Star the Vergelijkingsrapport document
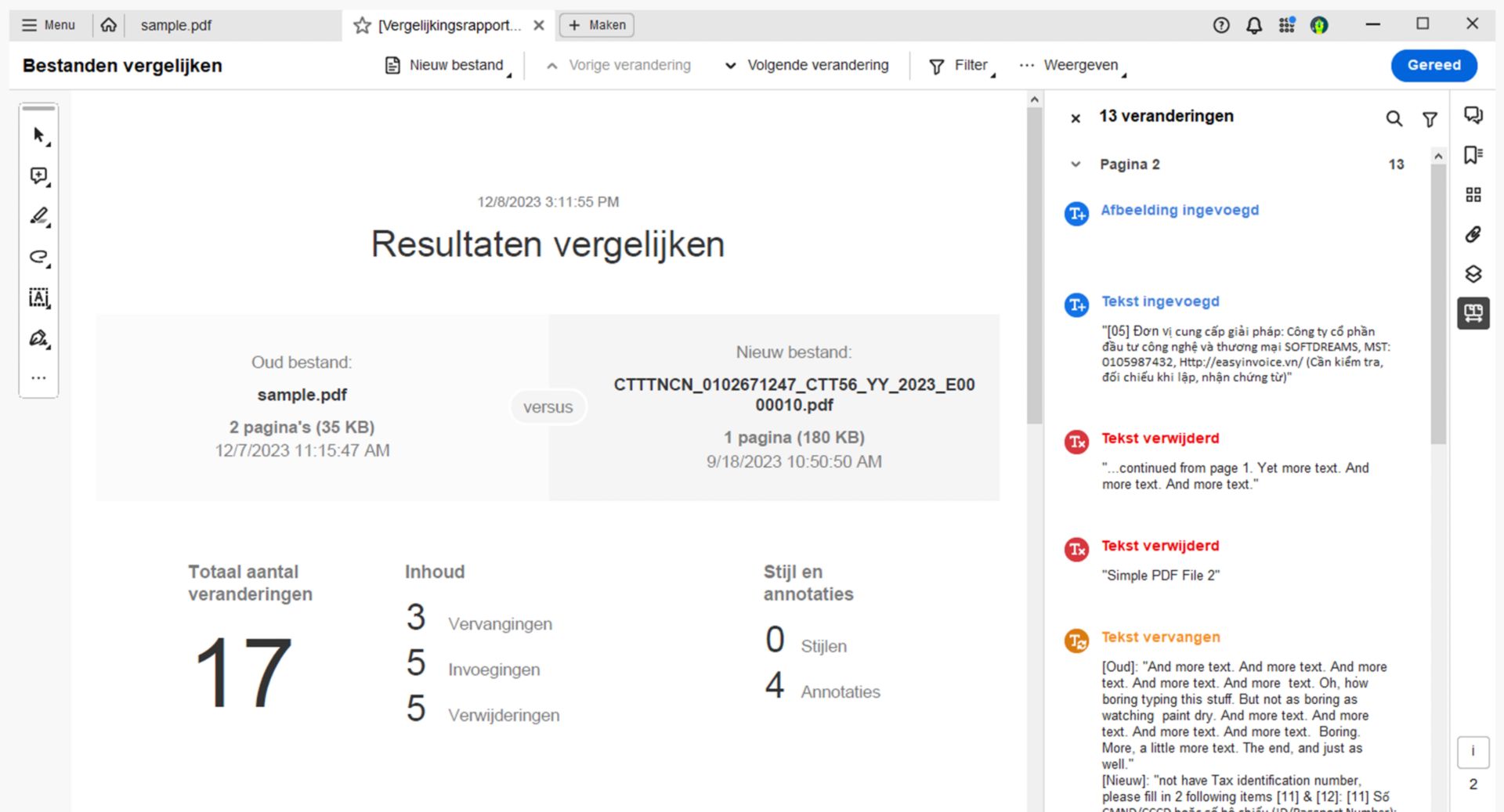 pyautogui.click(x=362, y=25)
